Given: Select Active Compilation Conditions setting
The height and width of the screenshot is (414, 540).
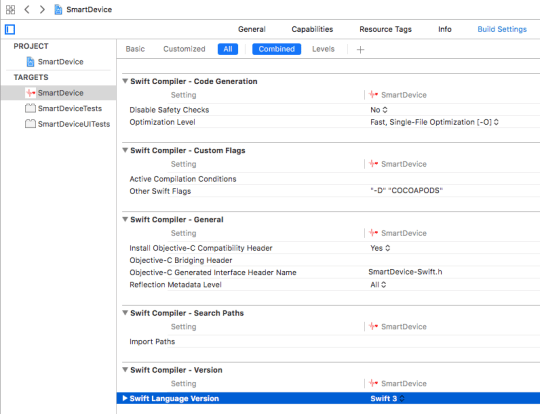Looking at the screenshot, I should (183, 179).
